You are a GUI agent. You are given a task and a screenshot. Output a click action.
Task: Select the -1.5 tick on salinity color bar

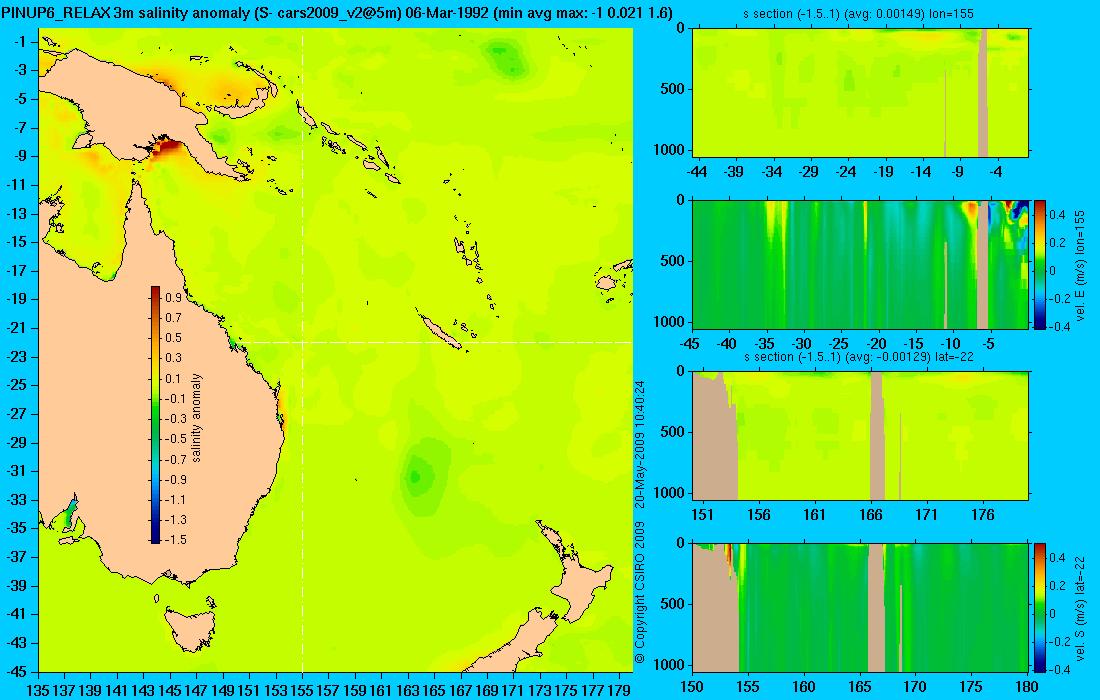click(175, 539)
